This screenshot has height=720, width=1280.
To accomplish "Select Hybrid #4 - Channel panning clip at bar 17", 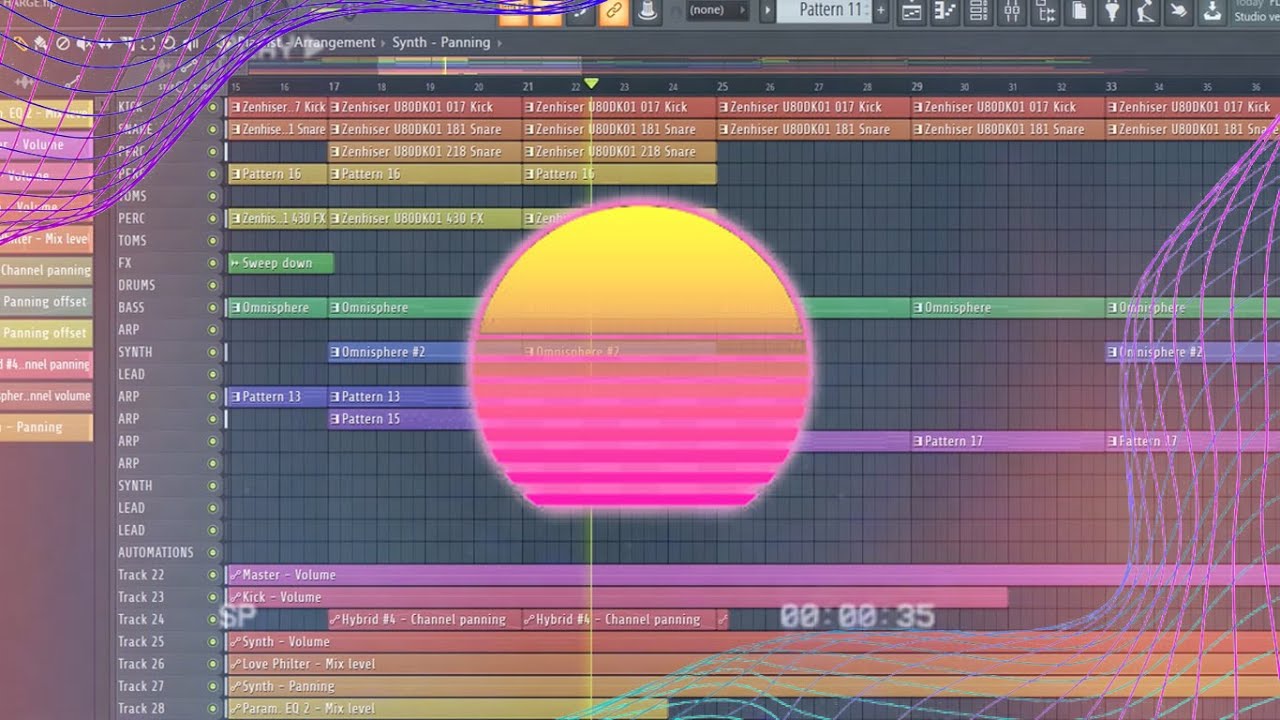I will [424, 619].
